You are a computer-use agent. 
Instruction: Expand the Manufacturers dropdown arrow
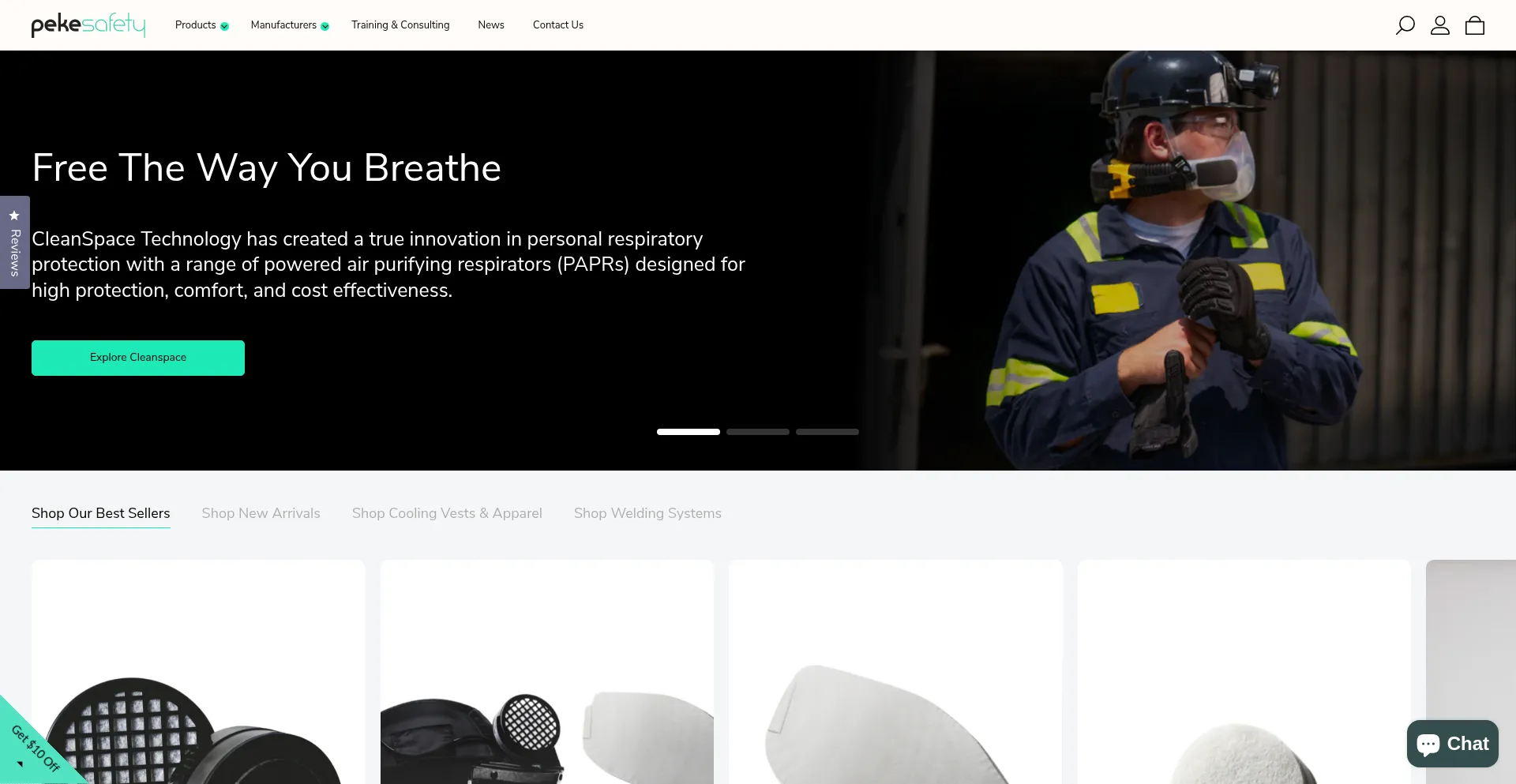tap(325, 26)
